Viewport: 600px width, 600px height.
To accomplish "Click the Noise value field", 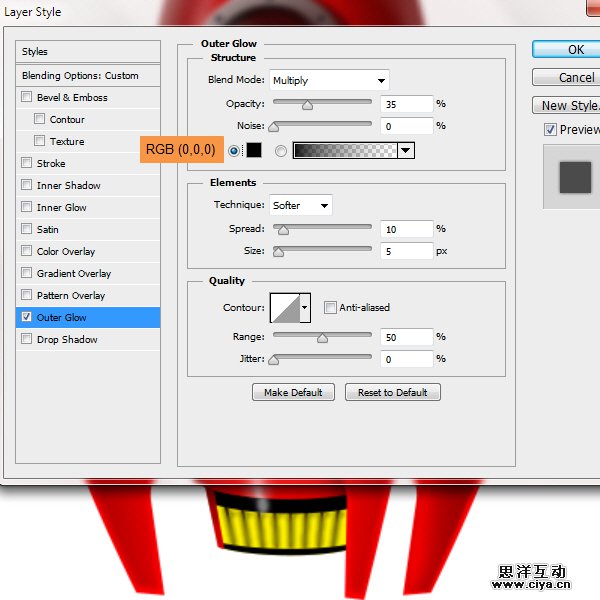I will [407, 126].
